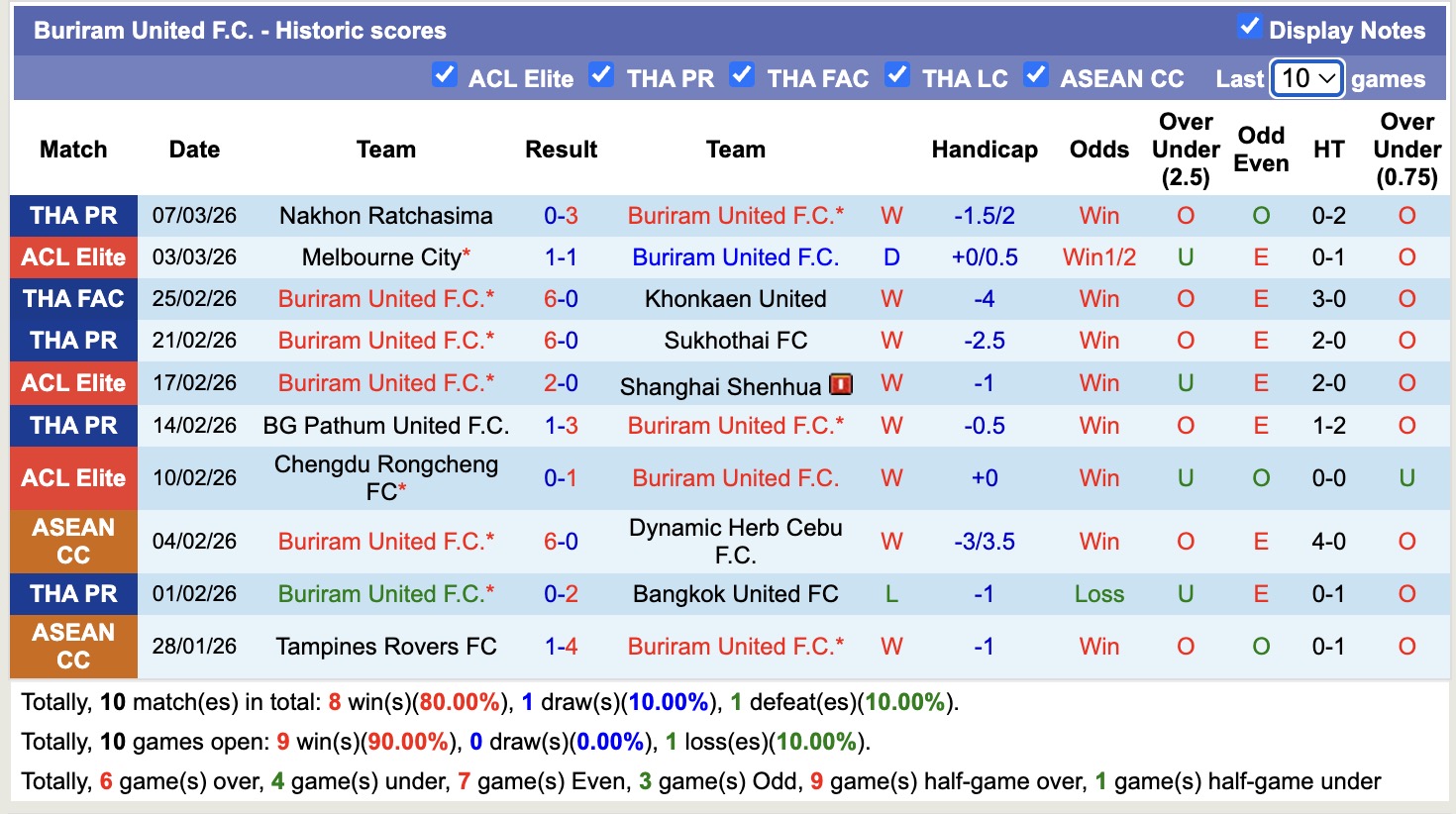Click the 6-0 result against Khonkaen United
Image resolution: width=1456 pixels, height=814 pixels.
(562, 298)
